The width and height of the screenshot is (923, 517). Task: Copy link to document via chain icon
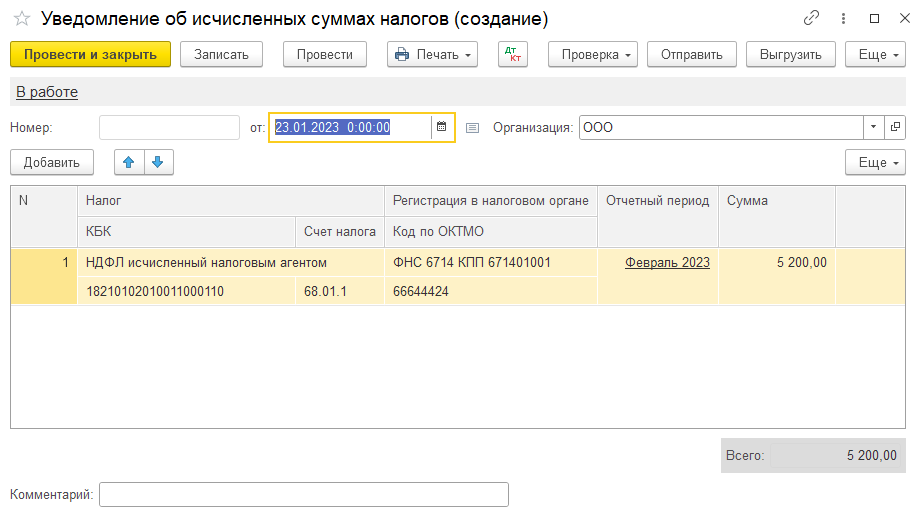(x=812, y=19)
